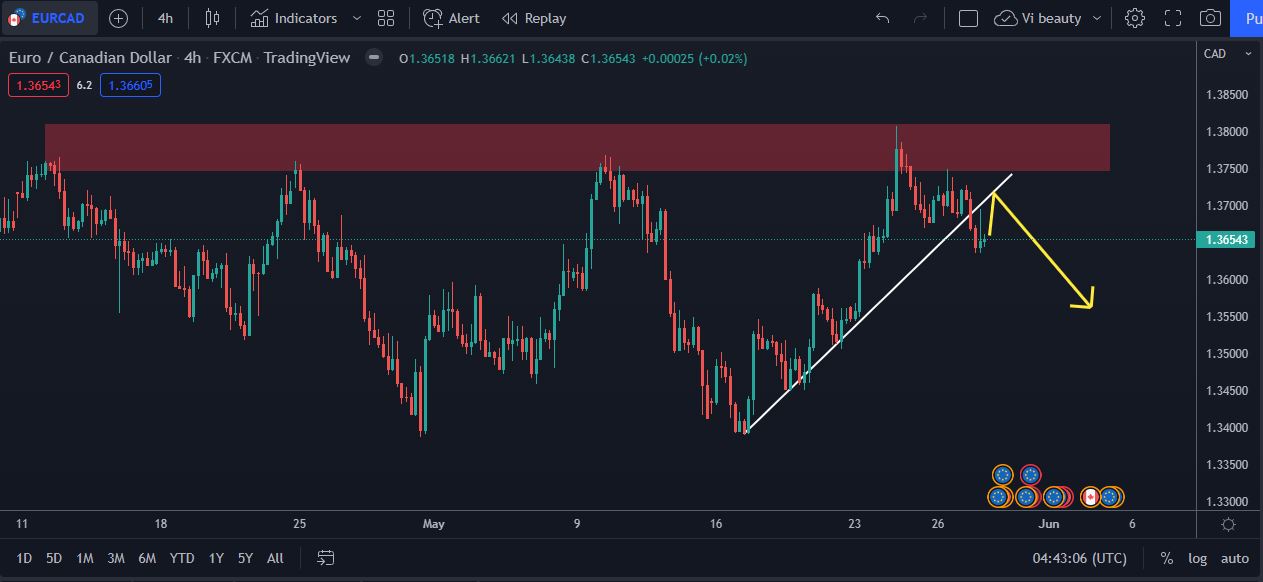Click the red sell price 1.36543 button
1263x582 pixels.
coord(38,85)
